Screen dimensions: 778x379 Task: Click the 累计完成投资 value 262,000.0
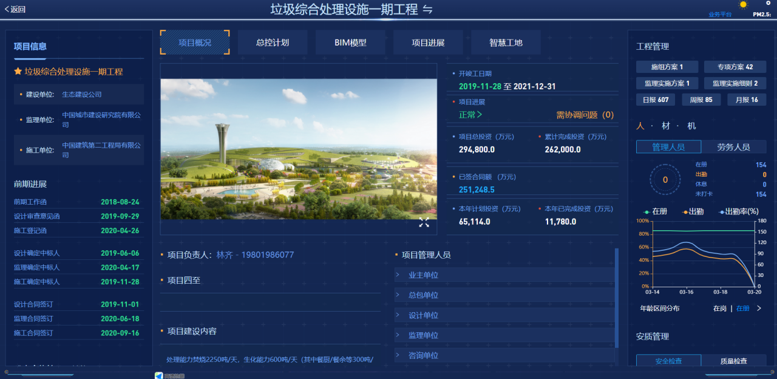click(x=563, y=149)
